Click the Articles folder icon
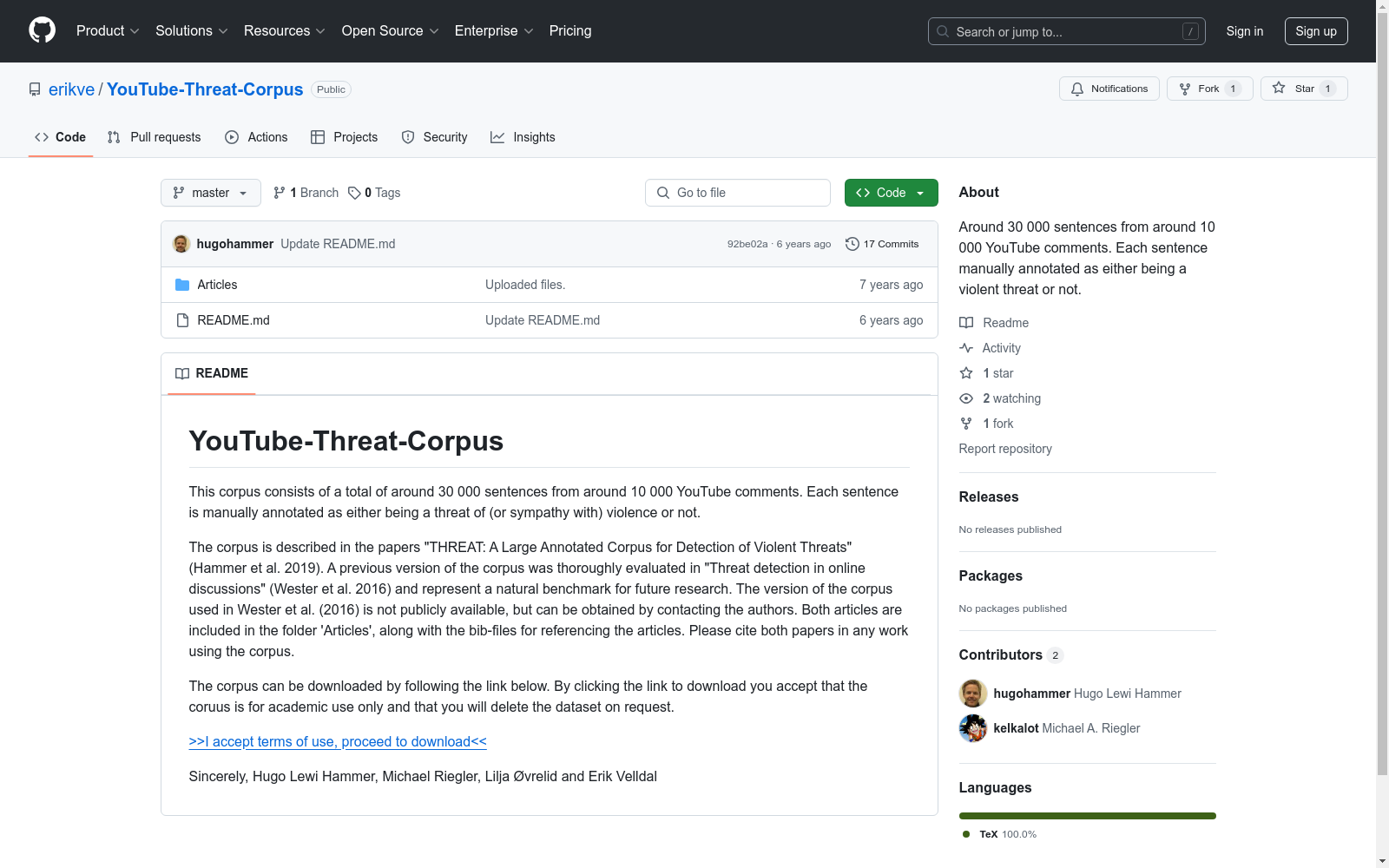 click(182, 285)
